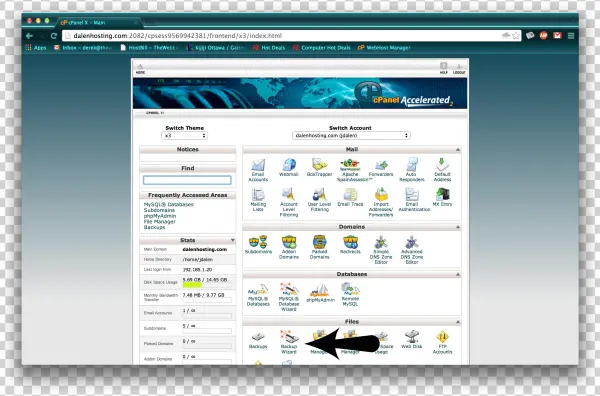Collapse the Files section
Image resolution: width=600 pixels, height=396 pixels.
pyautogui.click(x=458, y=322)
